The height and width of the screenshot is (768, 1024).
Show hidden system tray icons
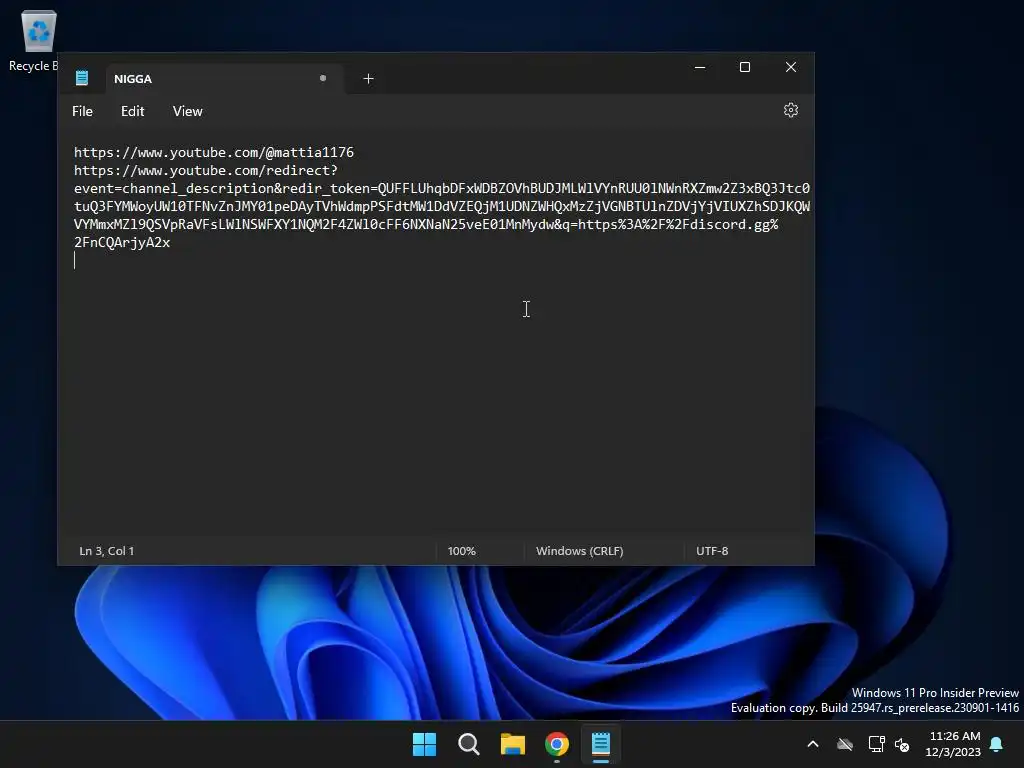(813, 744)
